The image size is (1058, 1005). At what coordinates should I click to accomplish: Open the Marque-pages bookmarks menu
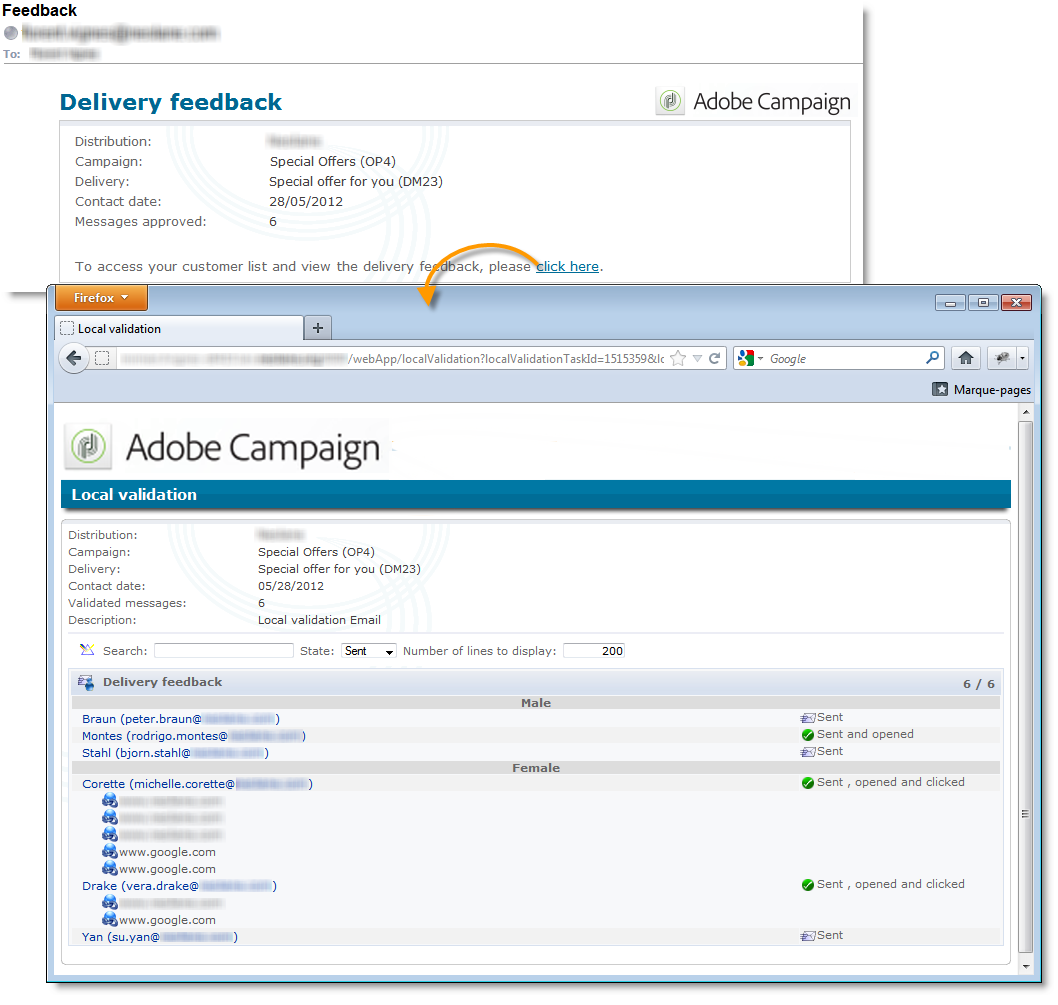[982, 389]
